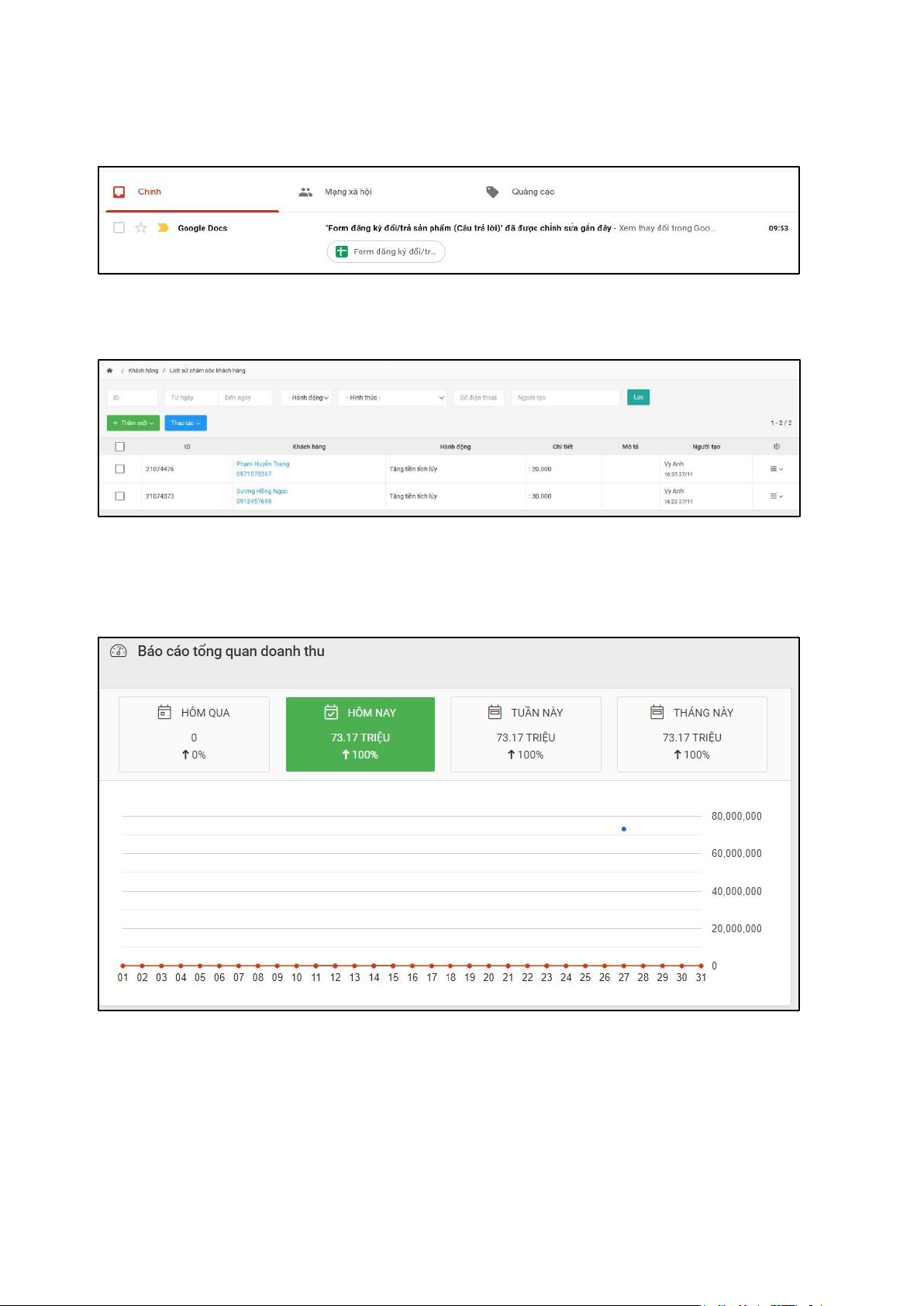Viewport: 924px width, 1306px height.
Task: Click the pagination text 1 - 2 / 2
Action: point(781,423)
